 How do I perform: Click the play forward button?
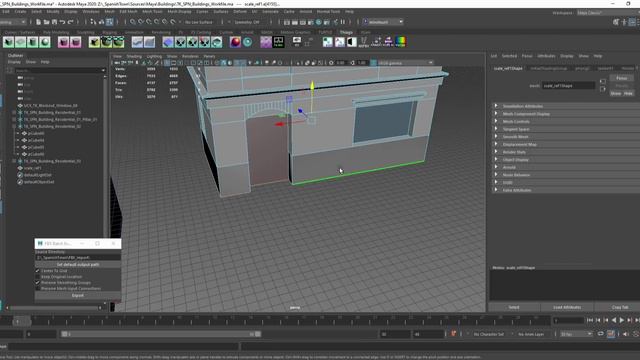click(x=622, y=320)
